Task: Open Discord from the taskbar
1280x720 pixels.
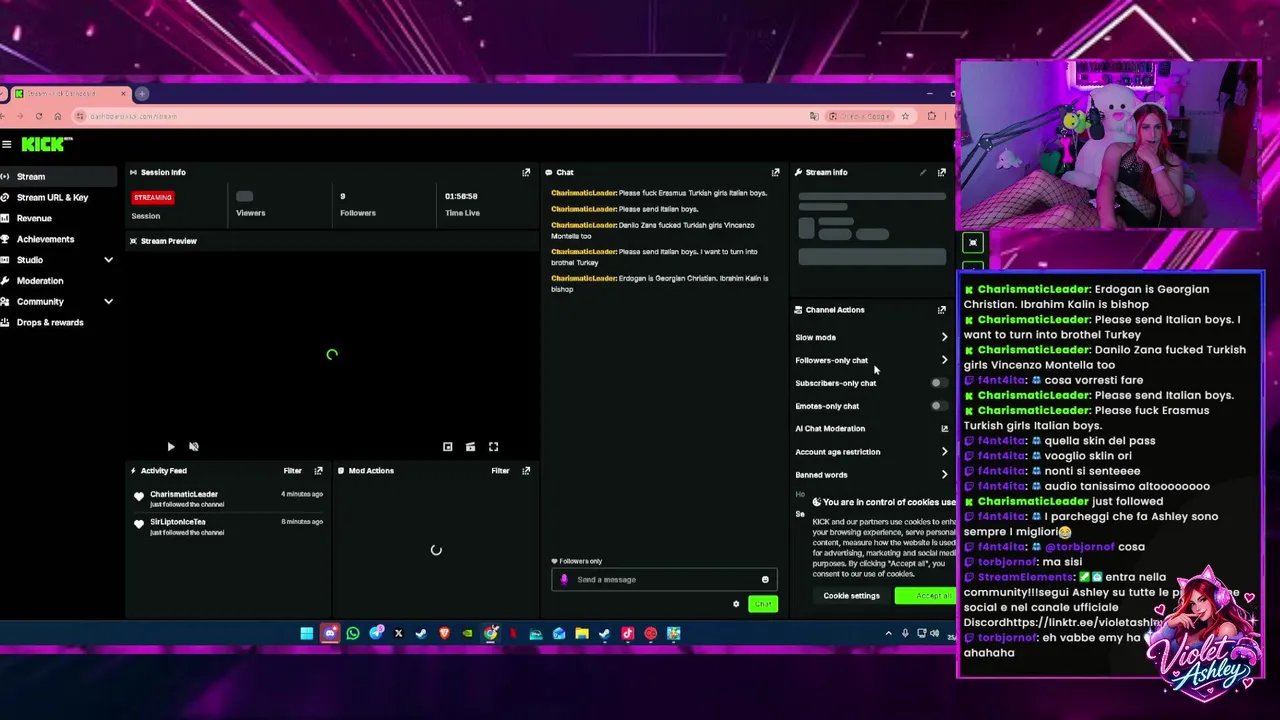Action: point(329,633)
